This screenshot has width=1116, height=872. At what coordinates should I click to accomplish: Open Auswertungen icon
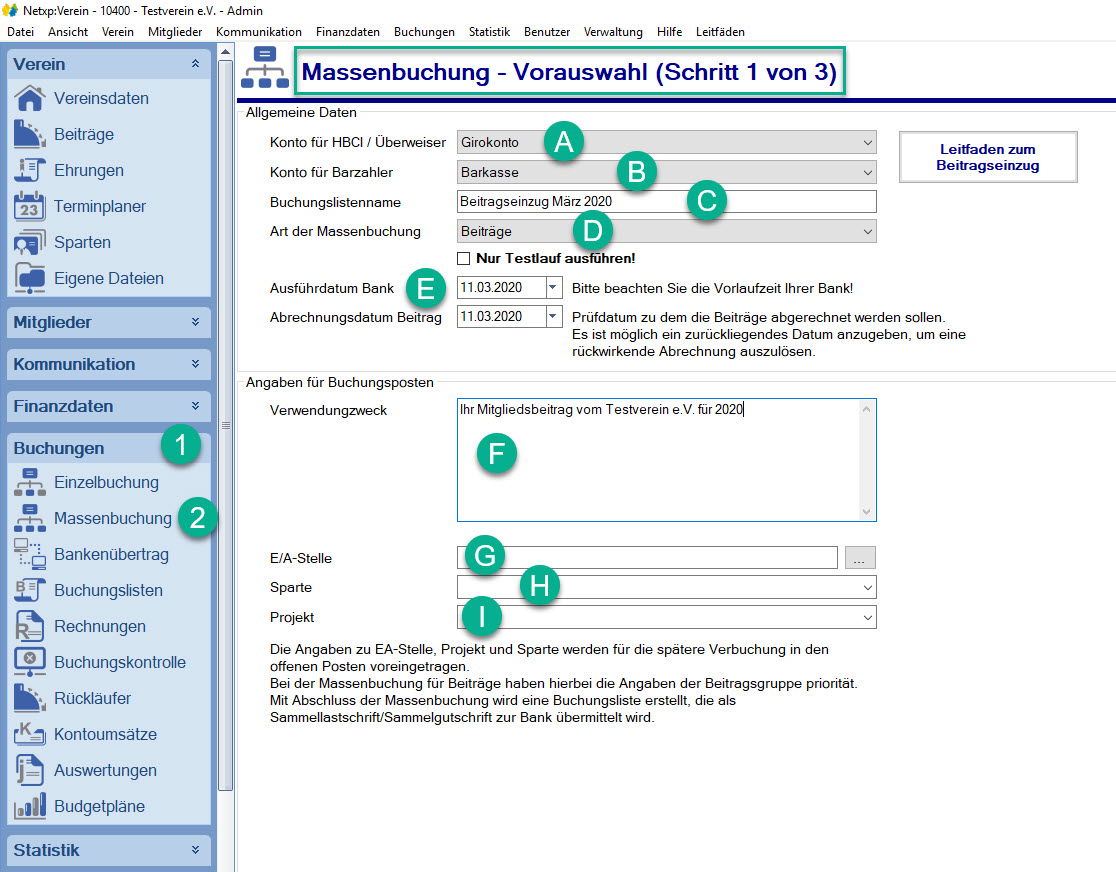(x=29, y=770)
